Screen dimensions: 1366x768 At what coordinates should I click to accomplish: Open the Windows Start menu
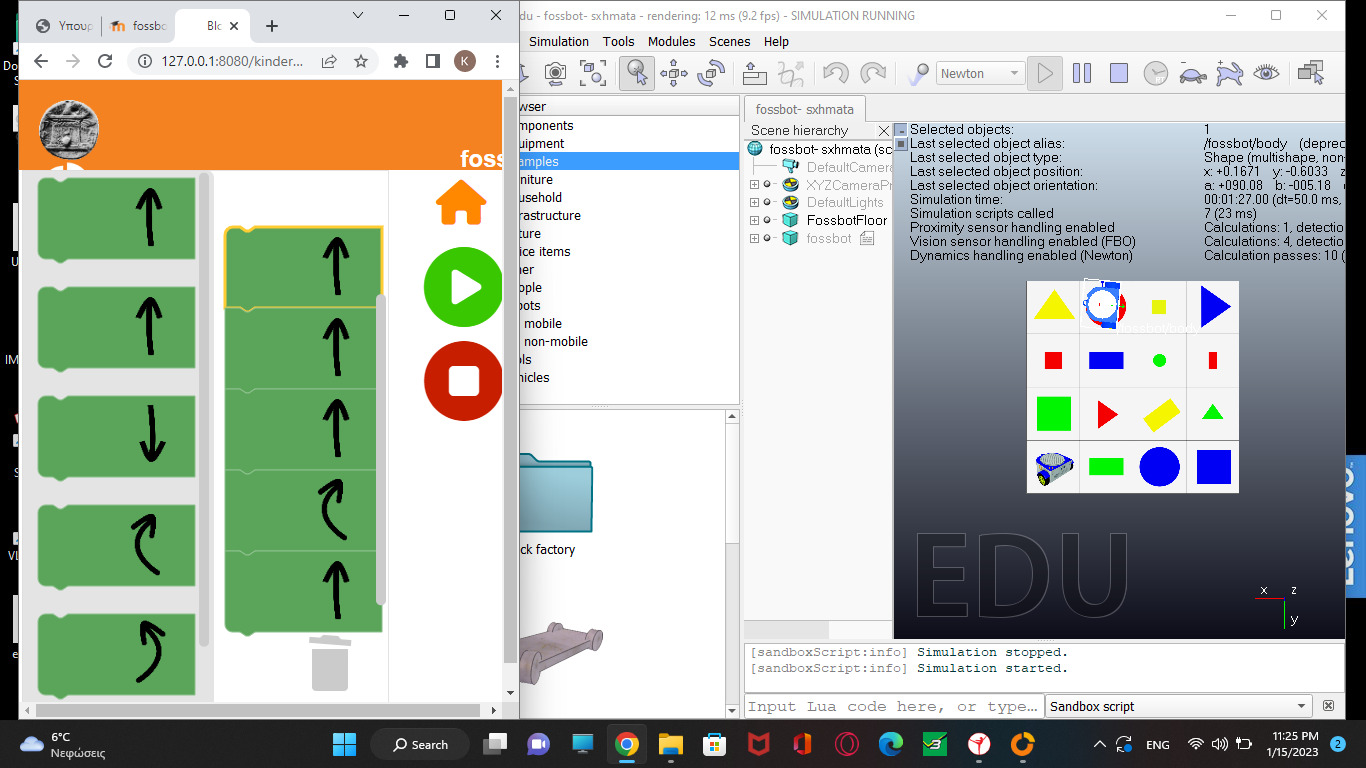[344, 744]
